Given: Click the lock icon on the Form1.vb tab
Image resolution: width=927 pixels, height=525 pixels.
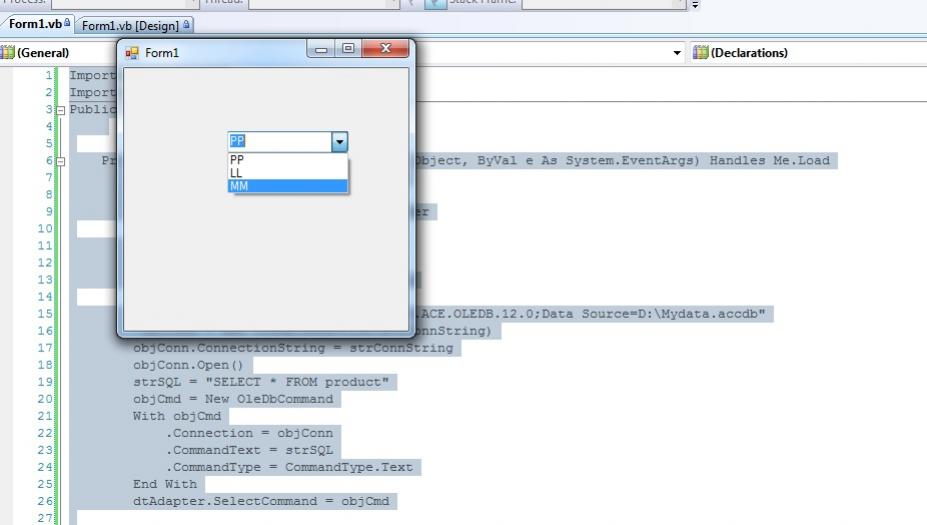Looking at the screenshot, I should 67,22.
